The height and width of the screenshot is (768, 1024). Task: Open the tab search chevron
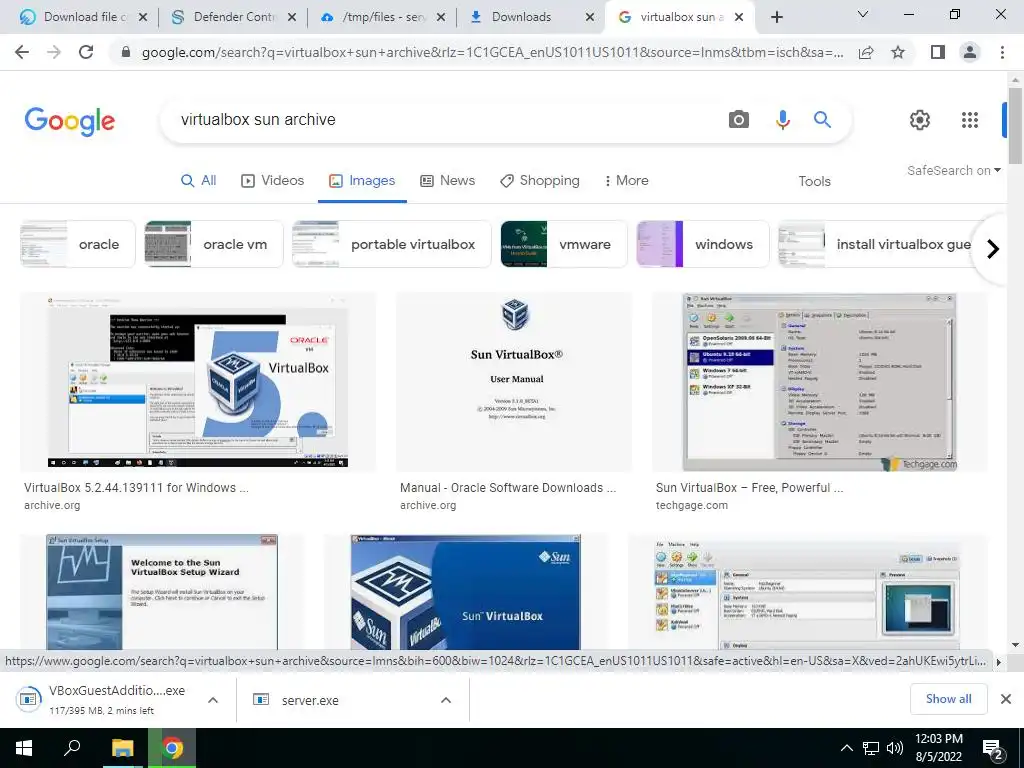click(863, 14)
